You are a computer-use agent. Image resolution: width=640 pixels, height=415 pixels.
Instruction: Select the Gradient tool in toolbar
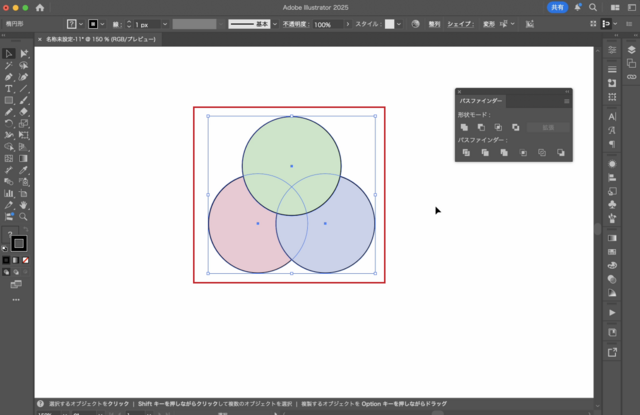[24, 158]
